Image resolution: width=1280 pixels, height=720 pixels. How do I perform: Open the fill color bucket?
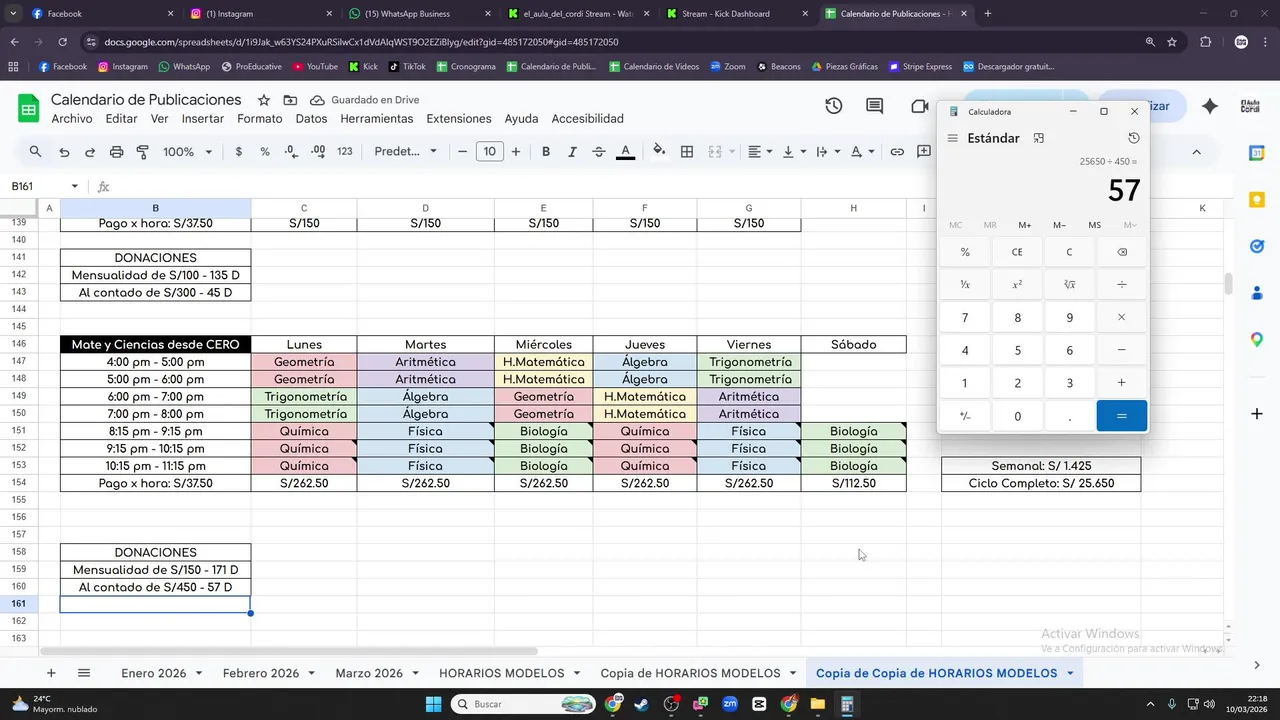[x=659, y=152]
